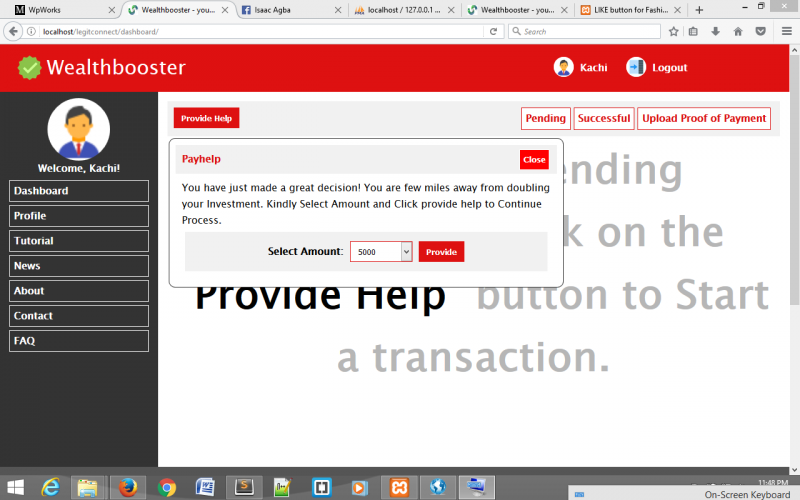Click the page reload icon in address bar
Screen dimensions: 800x500
[493, 32]
